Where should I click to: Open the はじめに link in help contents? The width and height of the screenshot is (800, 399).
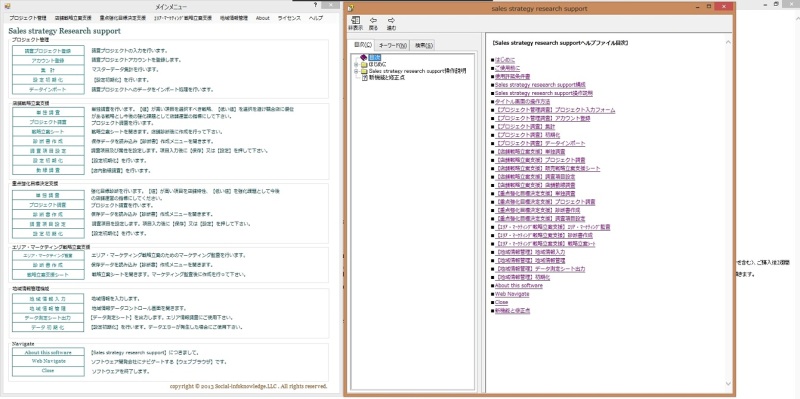[505, 60]
